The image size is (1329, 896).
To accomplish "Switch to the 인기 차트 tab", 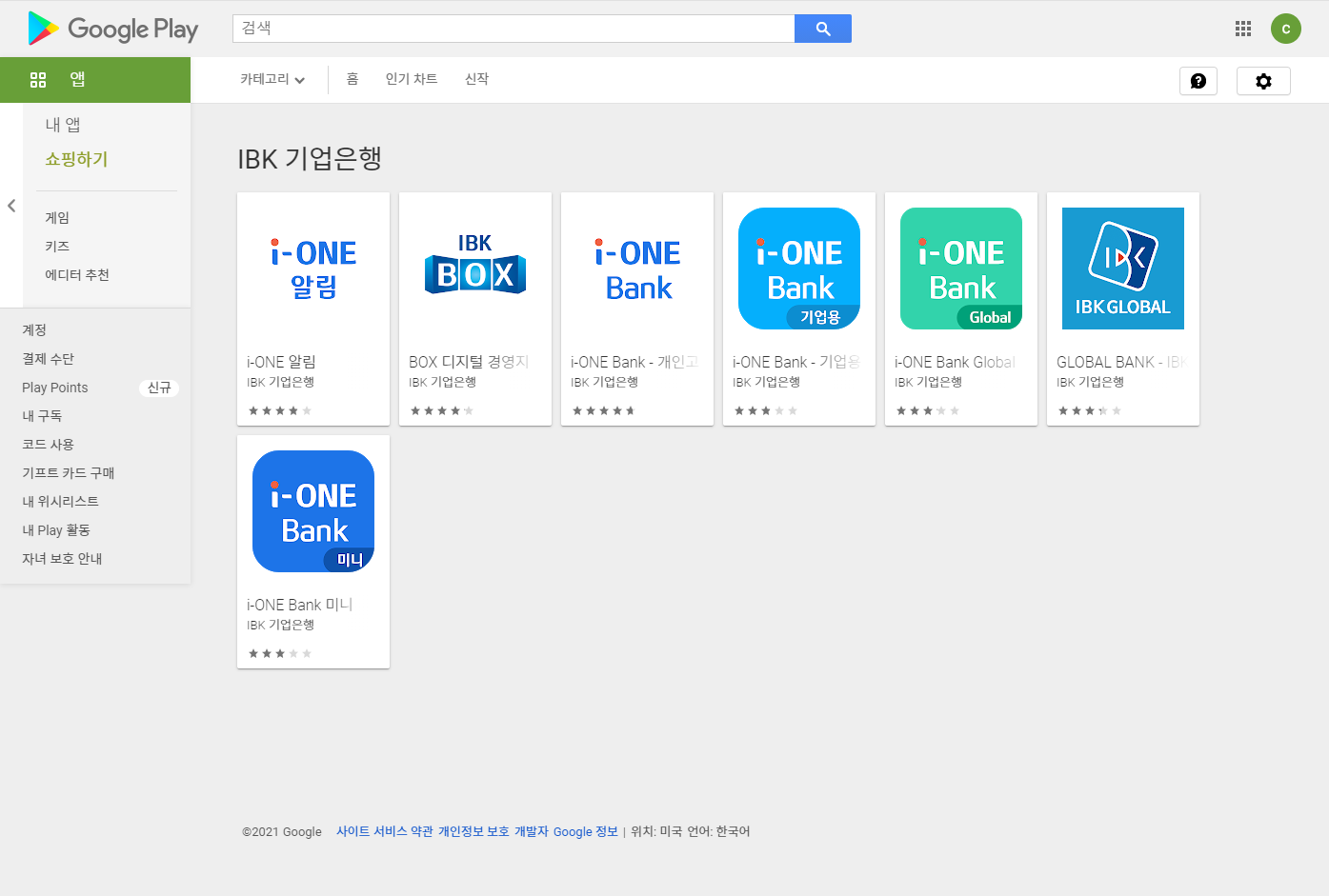I will click(412, 79).
